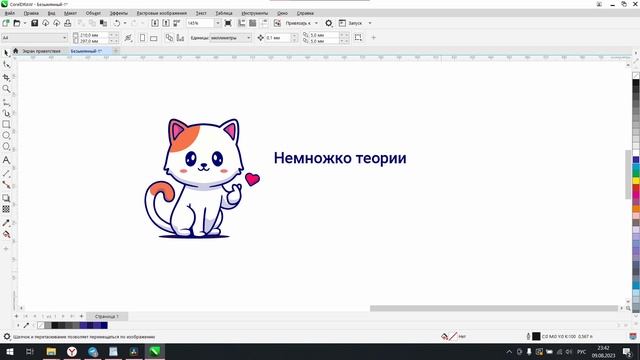Image resolution: width=640 pixels, height=360 pixels.
Task: Open the units dropdown
Action: [248, 38]
